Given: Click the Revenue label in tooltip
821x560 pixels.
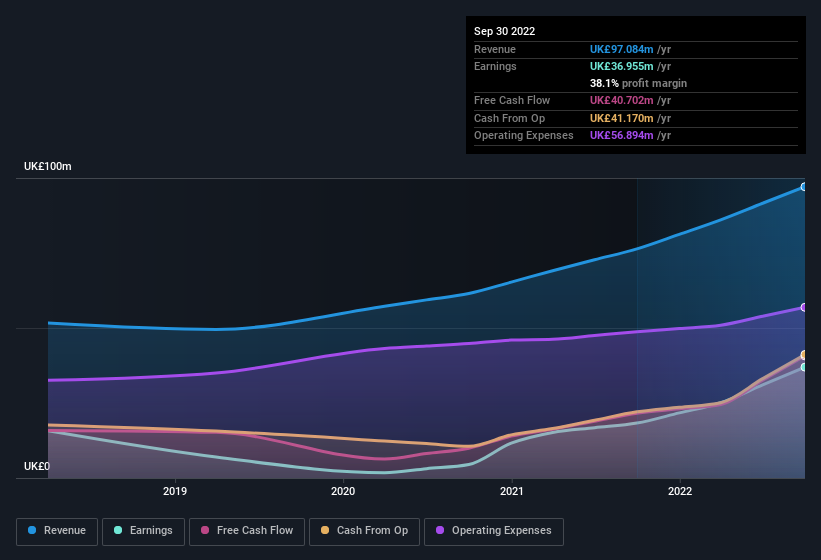Looking at the screenshot, I should pos(495,49).
